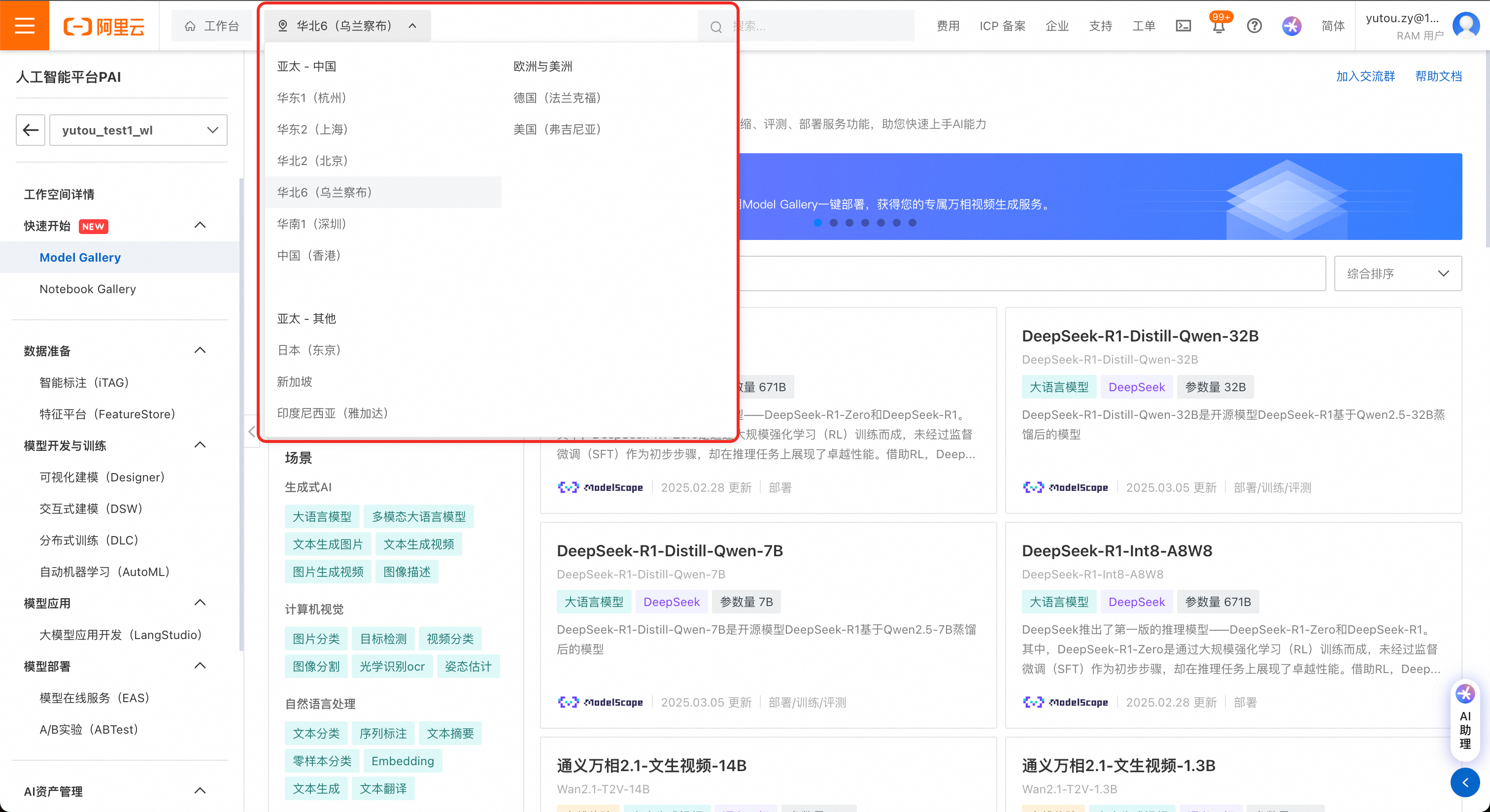
Task: Open the floating AI assistant icon
Action: (1464, 694)
